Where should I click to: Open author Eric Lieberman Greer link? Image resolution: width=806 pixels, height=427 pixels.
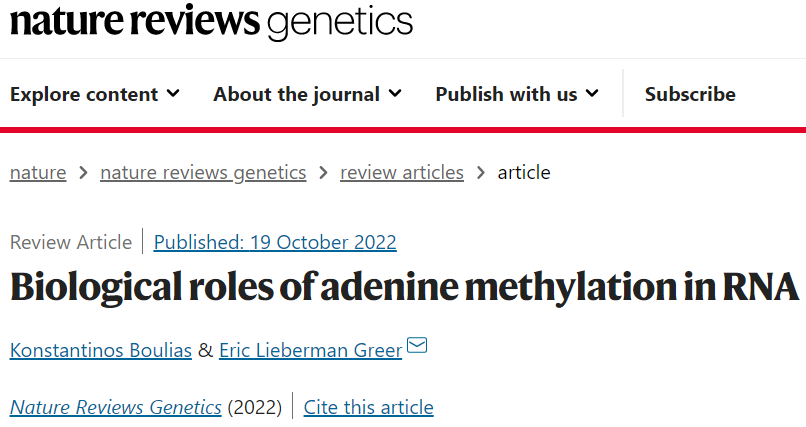pyautogui.click(x=311, y=350)
